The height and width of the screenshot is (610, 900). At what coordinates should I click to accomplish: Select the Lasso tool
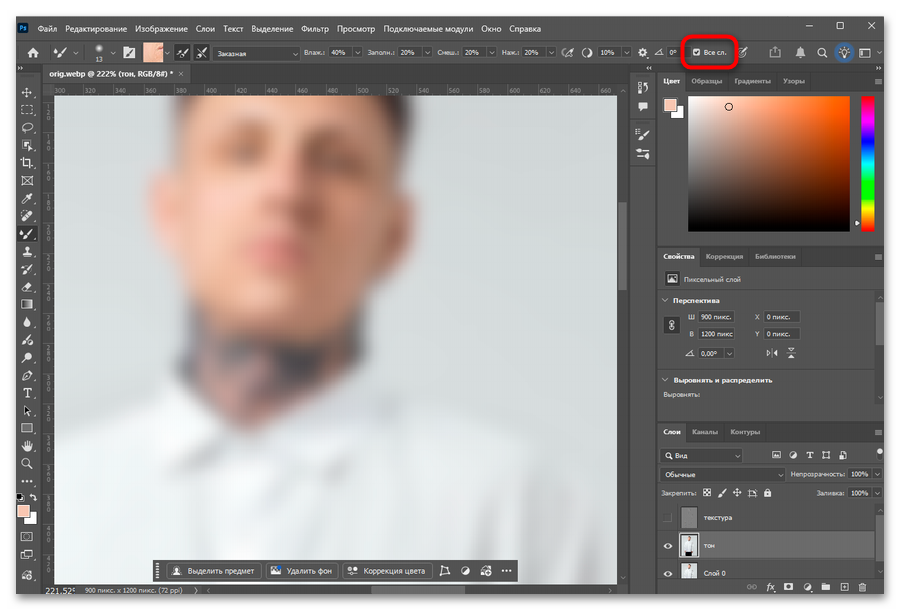[x=27, y=127]
